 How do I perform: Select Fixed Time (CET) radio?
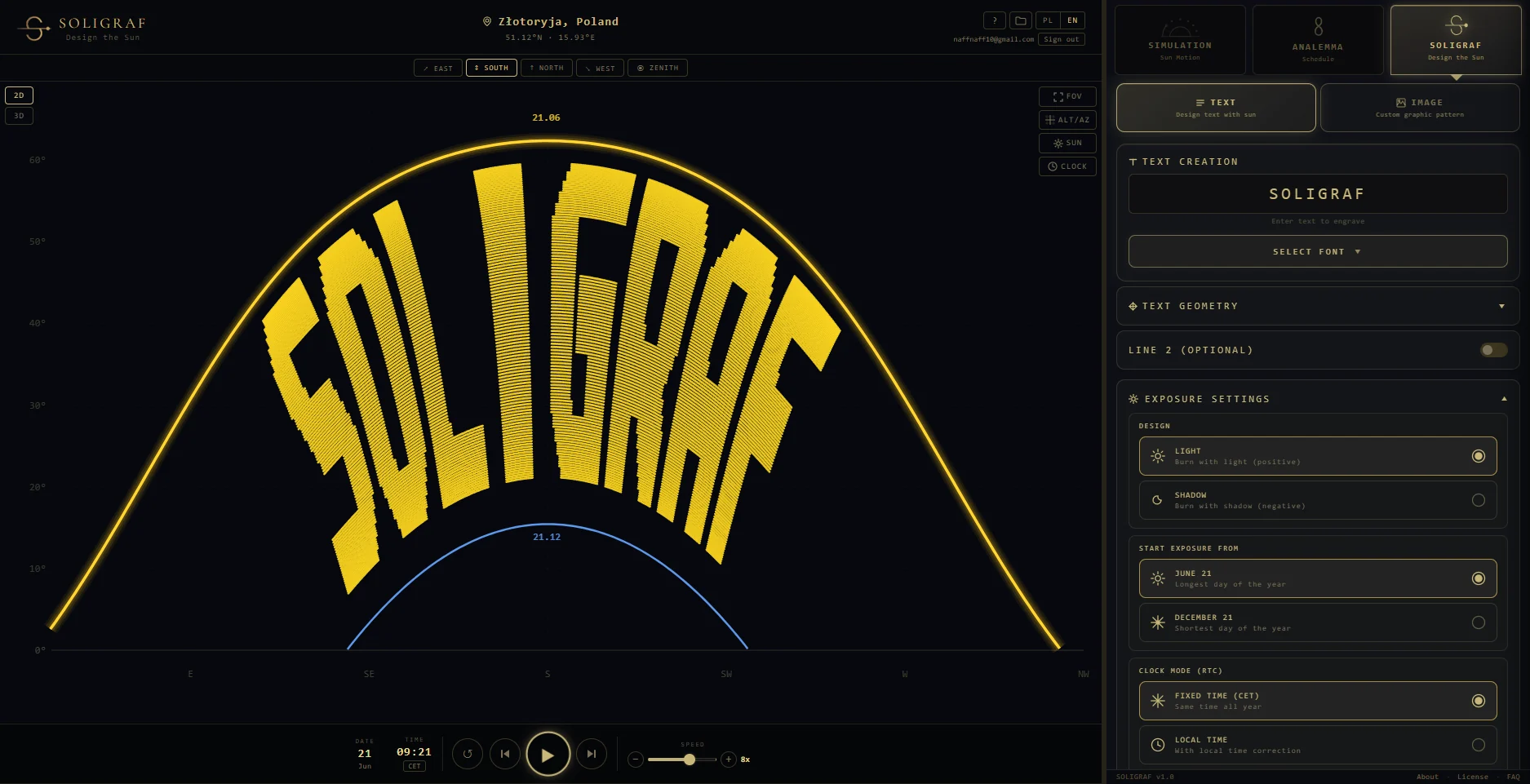[x=1479, y=701]
